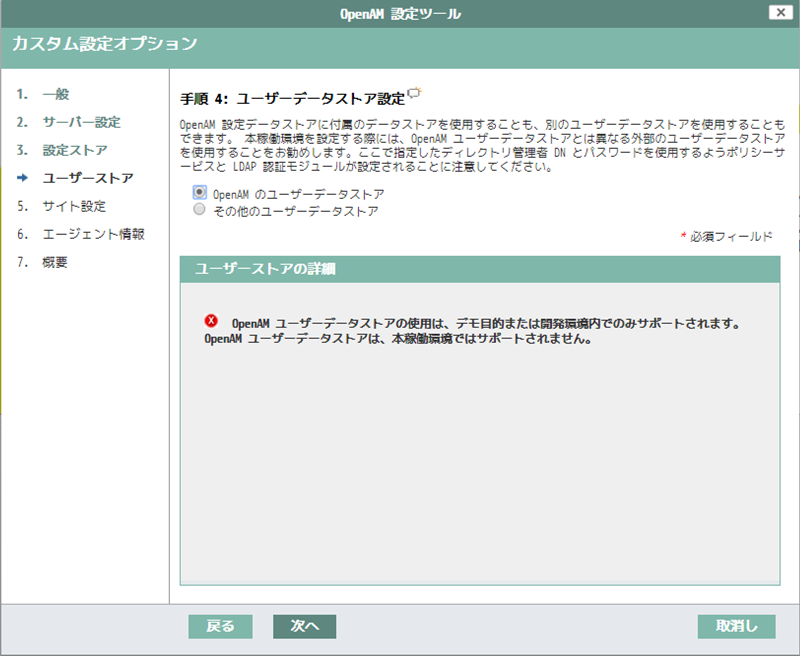Click the red error icon in the details panel

point(211,322)
